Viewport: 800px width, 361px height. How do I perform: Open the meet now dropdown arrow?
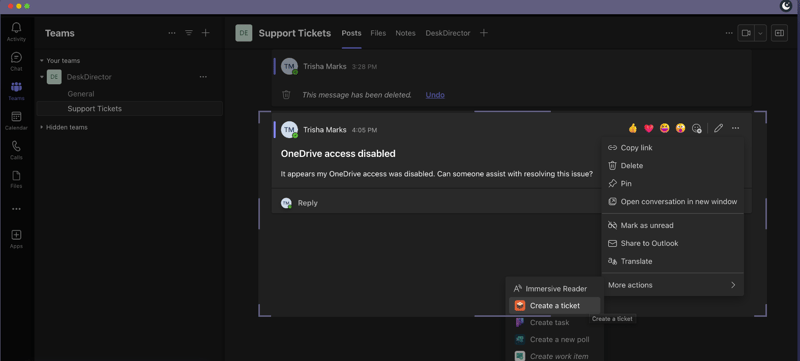coord(760,33)
